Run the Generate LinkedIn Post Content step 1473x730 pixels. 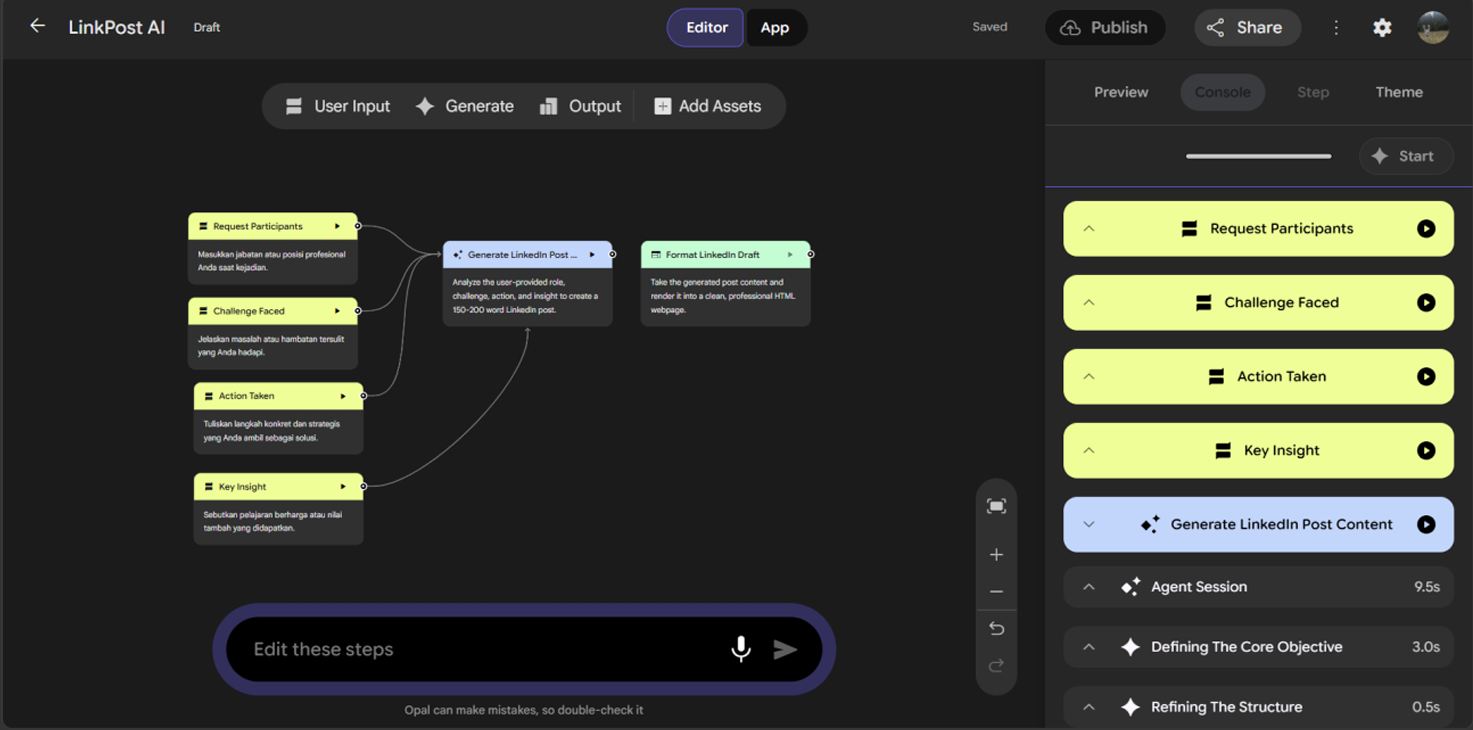(1426, 525)
